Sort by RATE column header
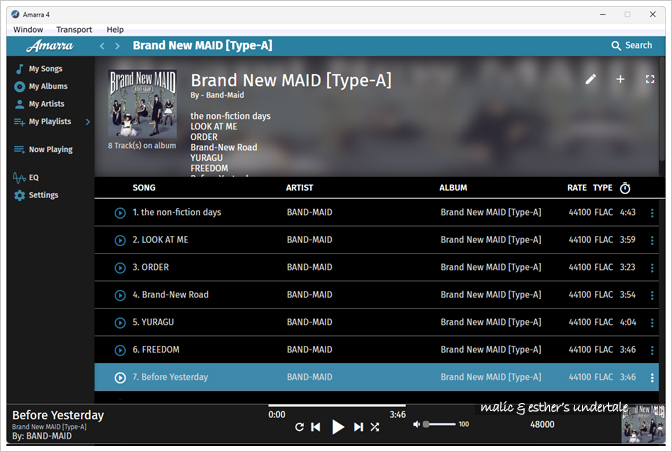The width and height of the screenshot is (672, 452). 577,188
